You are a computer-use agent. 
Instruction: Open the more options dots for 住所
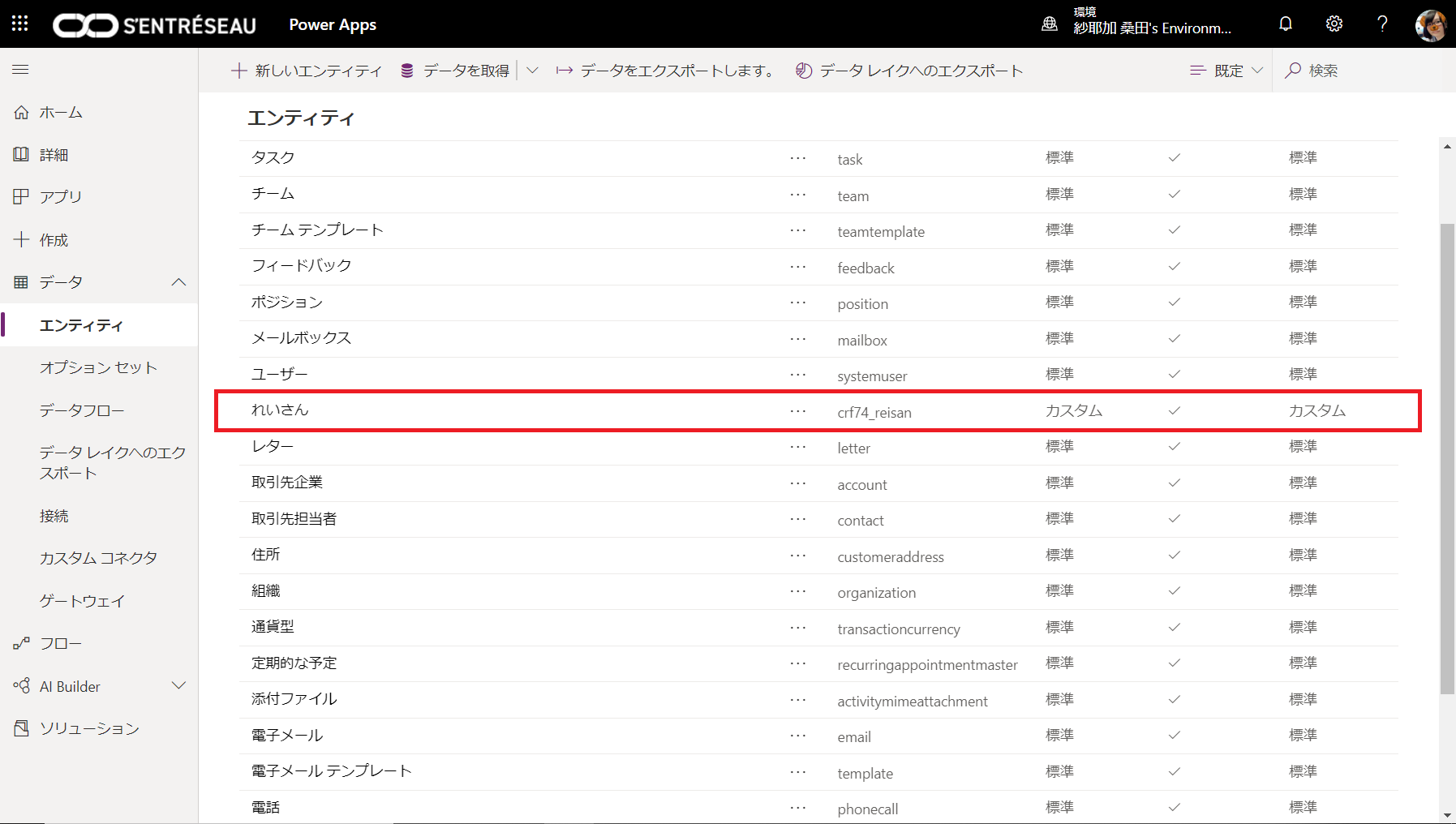(798, 556)
